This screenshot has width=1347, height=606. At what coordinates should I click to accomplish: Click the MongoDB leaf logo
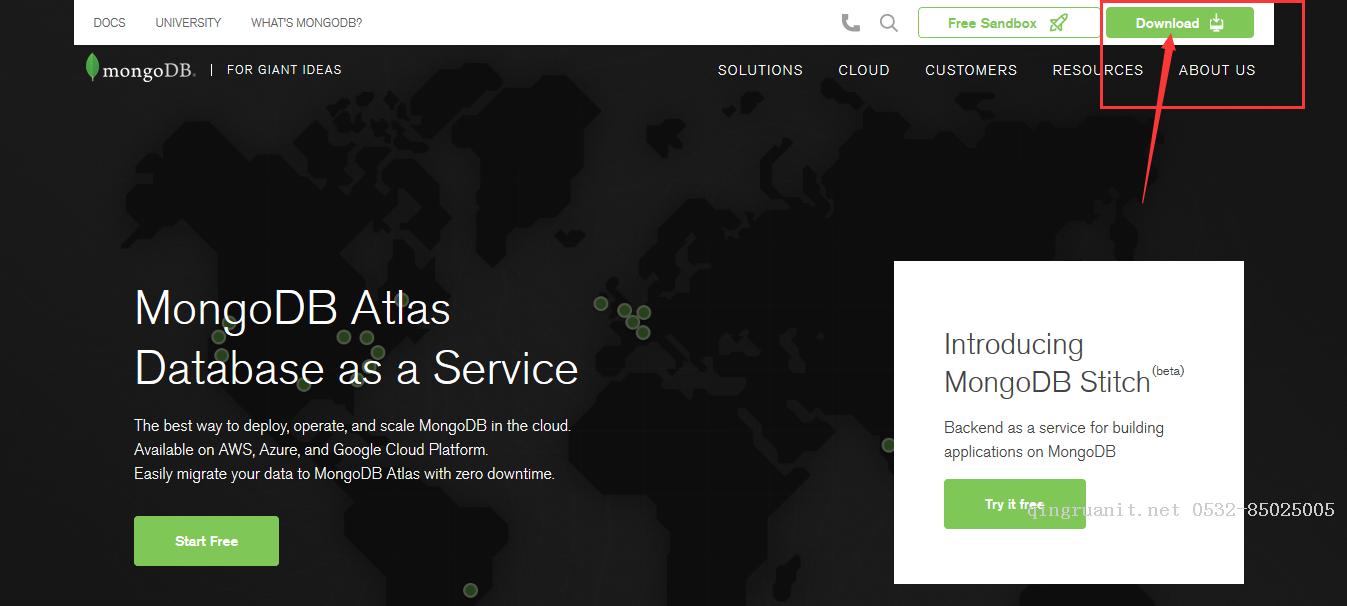[92, 68]
